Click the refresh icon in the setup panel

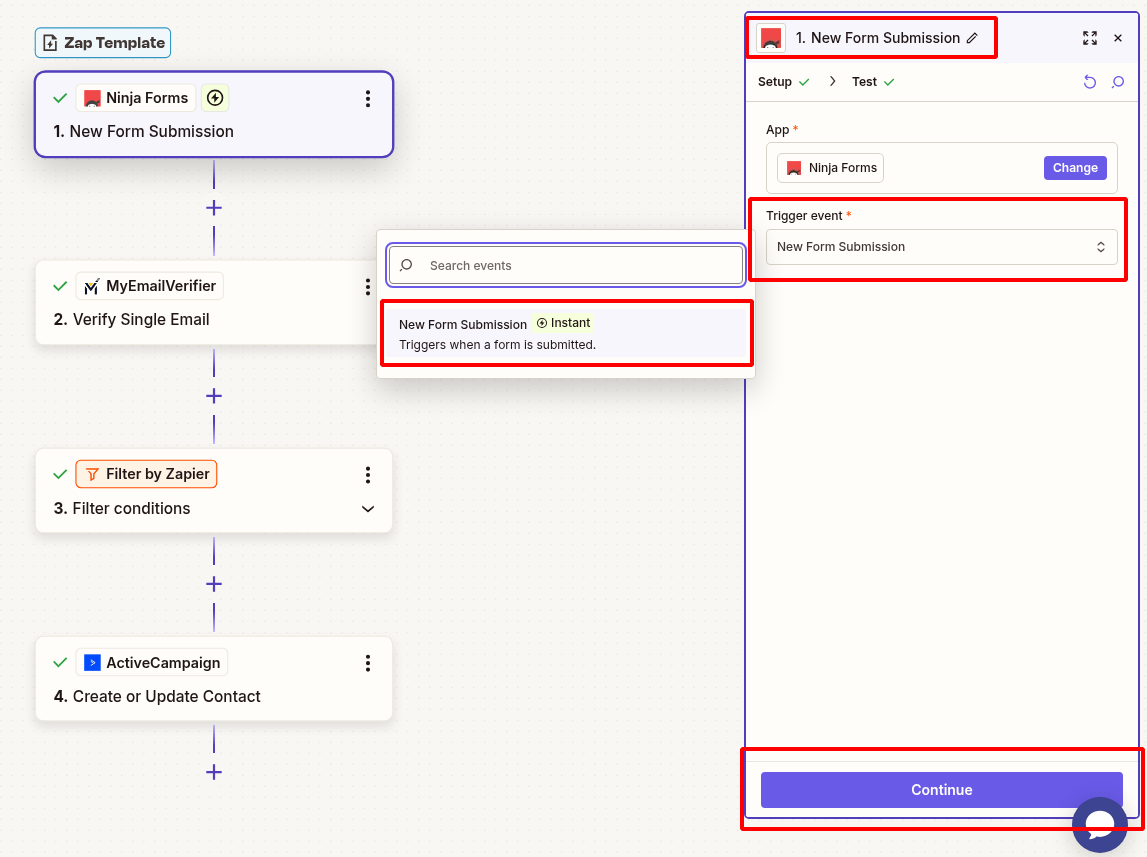coord(1090,82)
